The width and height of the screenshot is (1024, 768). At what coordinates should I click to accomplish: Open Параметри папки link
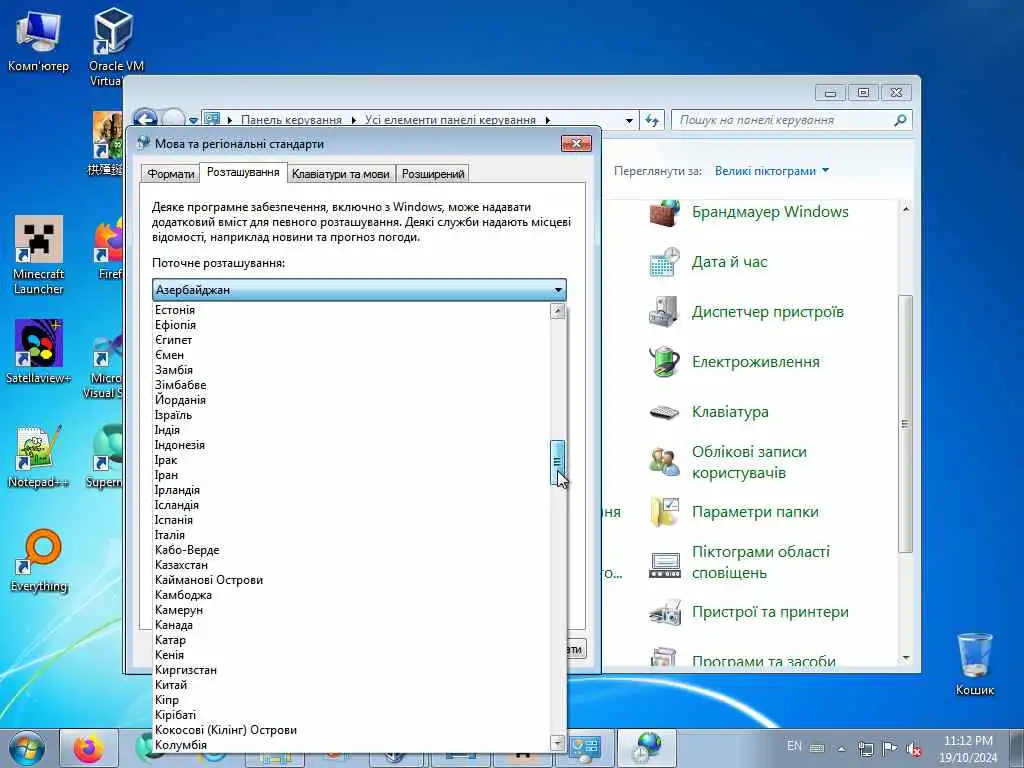(755, 512)
